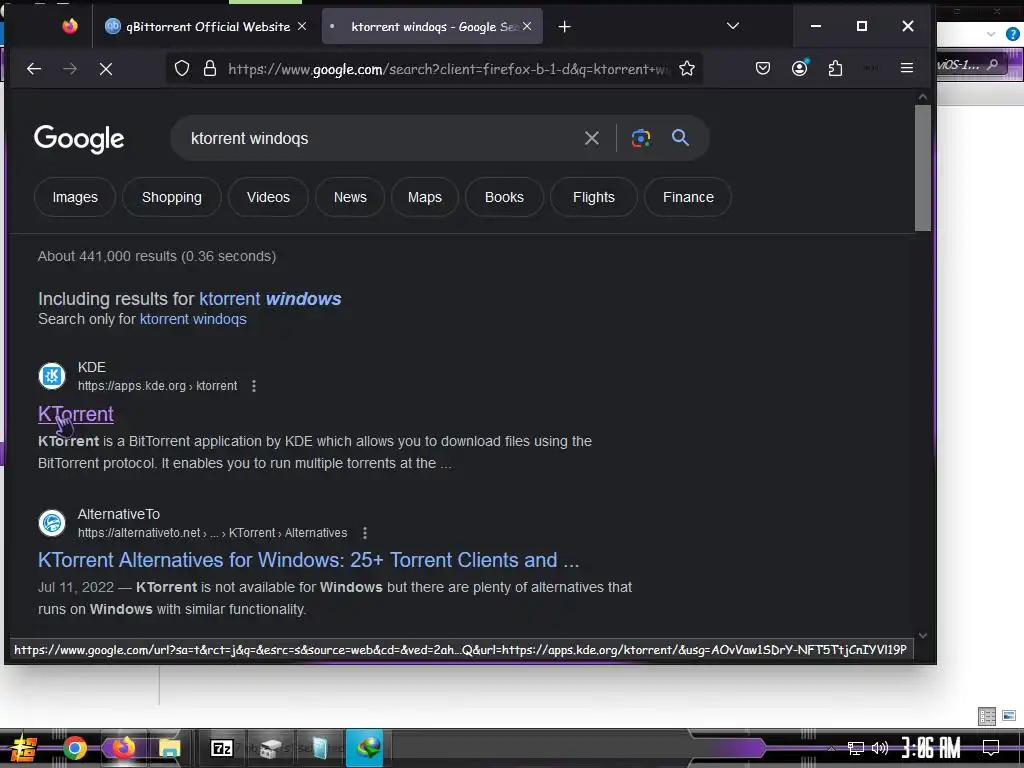Viewport: 1024px width, 768px height.
Task: Click the background window's help icon
Action: click(x=1012, y=33)
